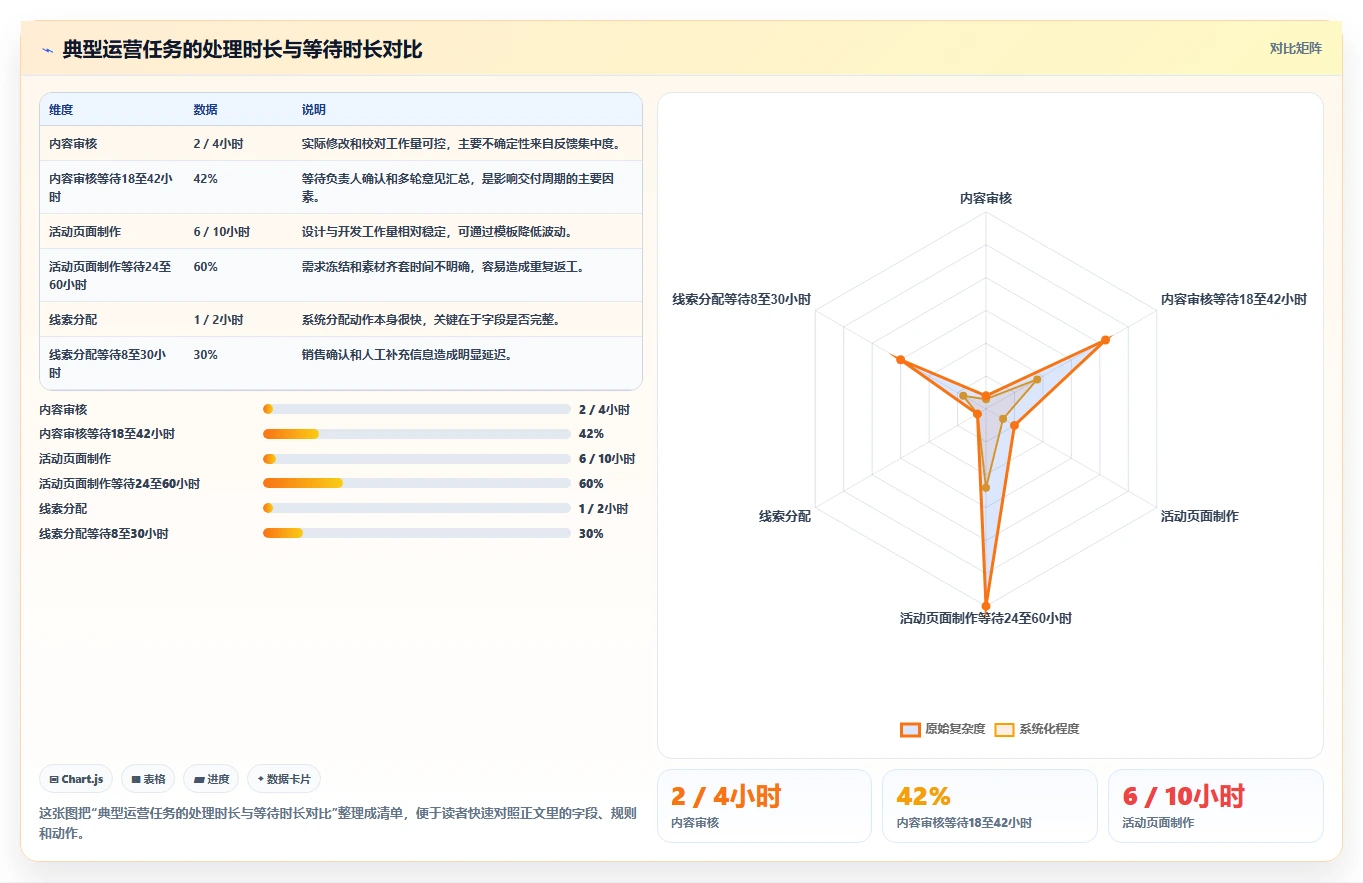Click the 线索分配 radar axis label
1363x883 pixels.
pyautogui.click(x=785, y=516)
